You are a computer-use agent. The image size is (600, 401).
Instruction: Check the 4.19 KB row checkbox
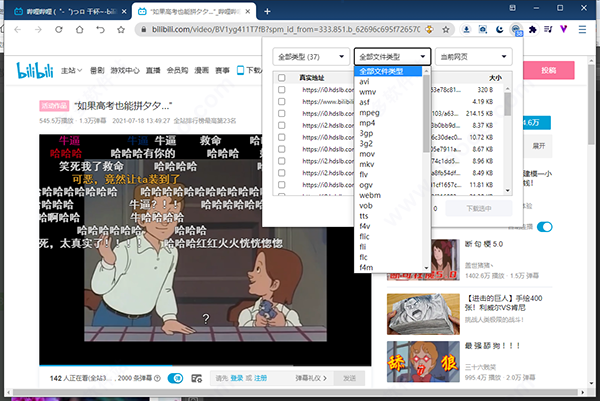pos(282,101)
